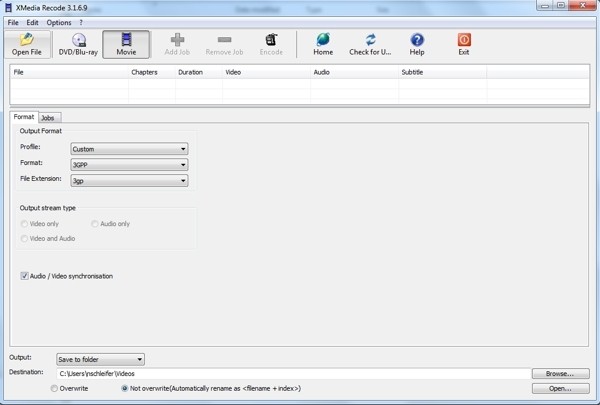
Task: Expand the File Extension dropdown showing 3gp
Action: point(129,181)
